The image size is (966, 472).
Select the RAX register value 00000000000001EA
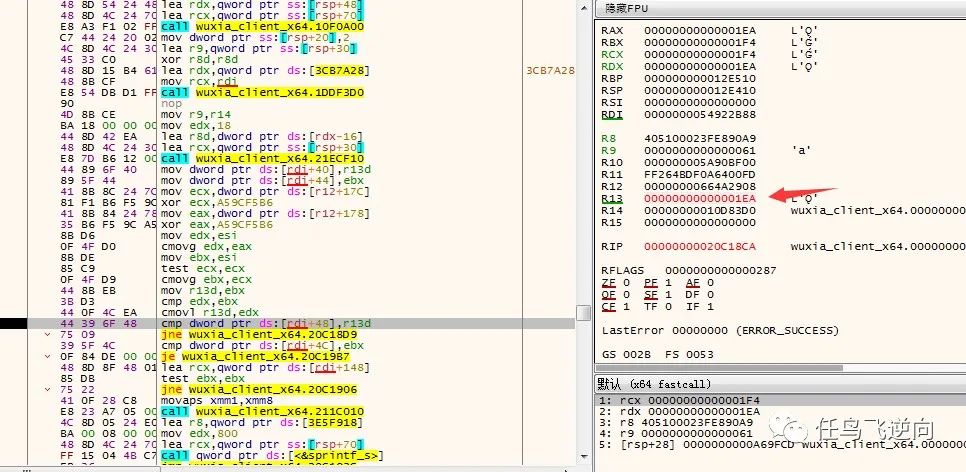(x=700, y=30)
